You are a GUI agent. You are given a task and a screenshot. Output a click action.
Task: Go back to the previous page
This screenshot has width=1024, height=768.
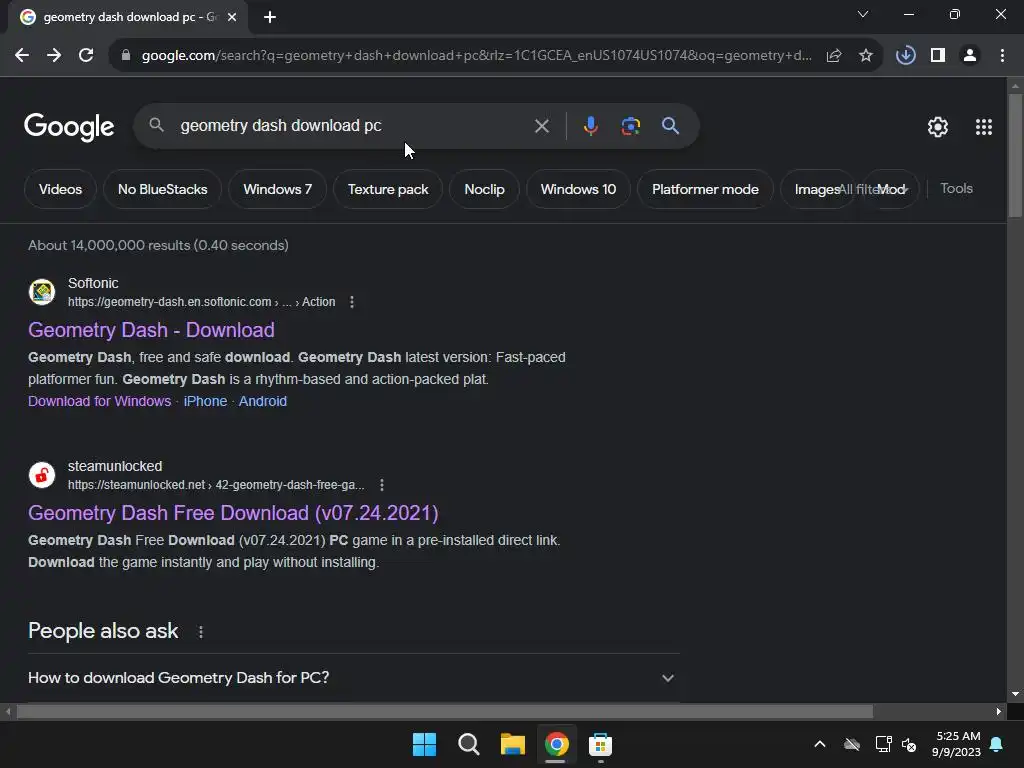(x=22, y=56)
